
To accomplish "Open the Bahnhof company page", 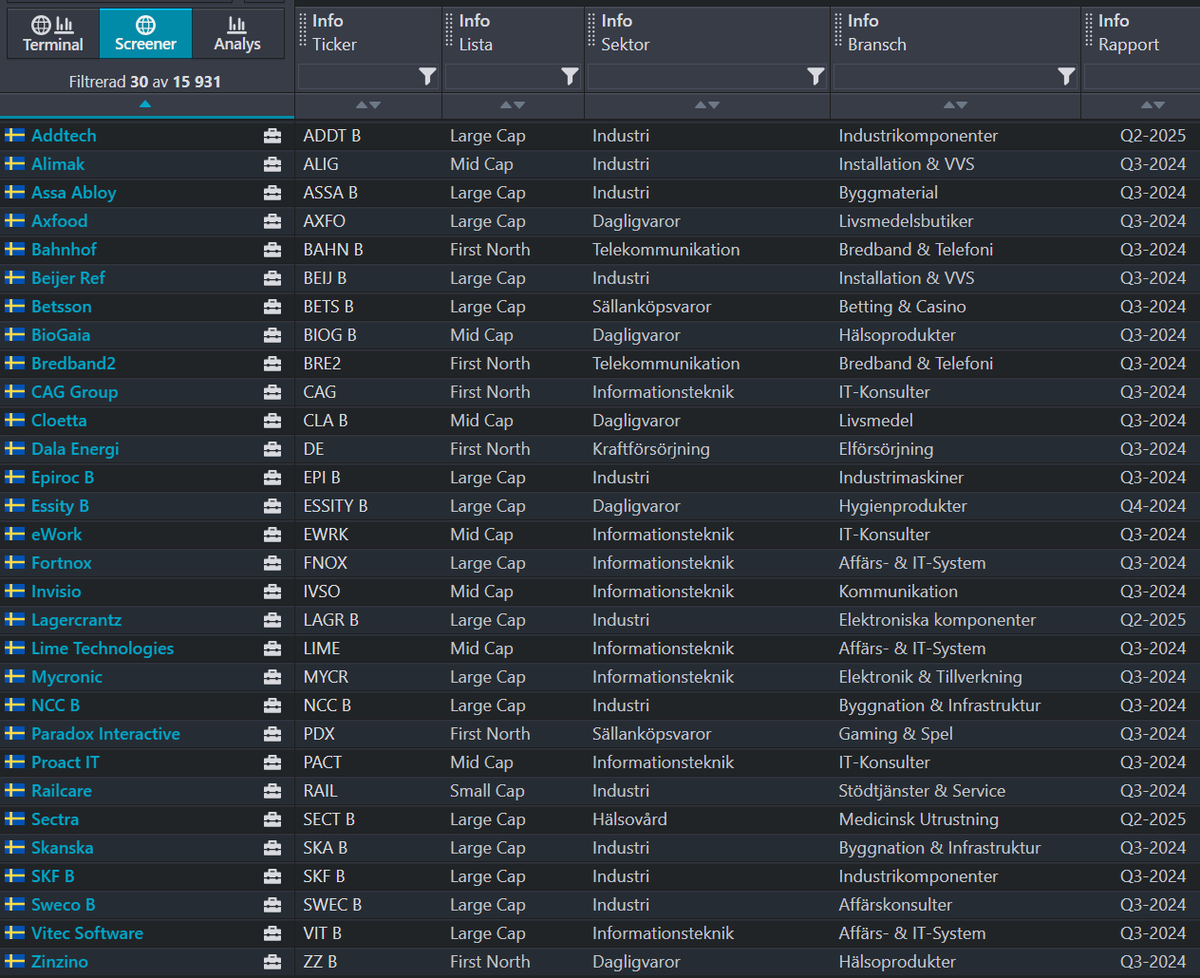I will [64, 250].
